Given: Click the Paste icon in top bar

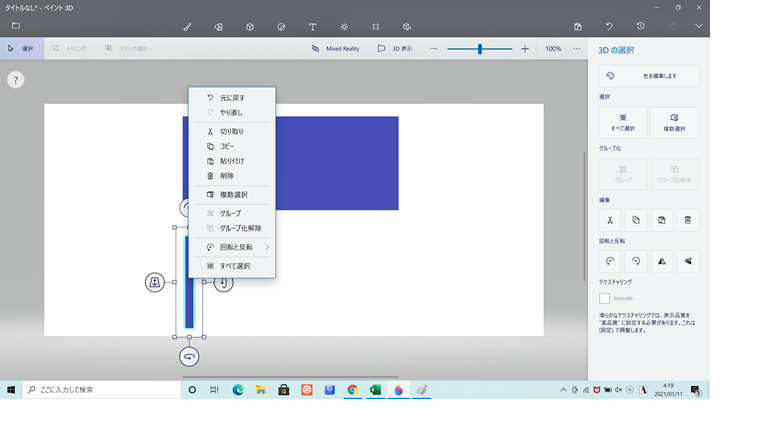Looking at the screenshot, I should click(x=578, y=27).
